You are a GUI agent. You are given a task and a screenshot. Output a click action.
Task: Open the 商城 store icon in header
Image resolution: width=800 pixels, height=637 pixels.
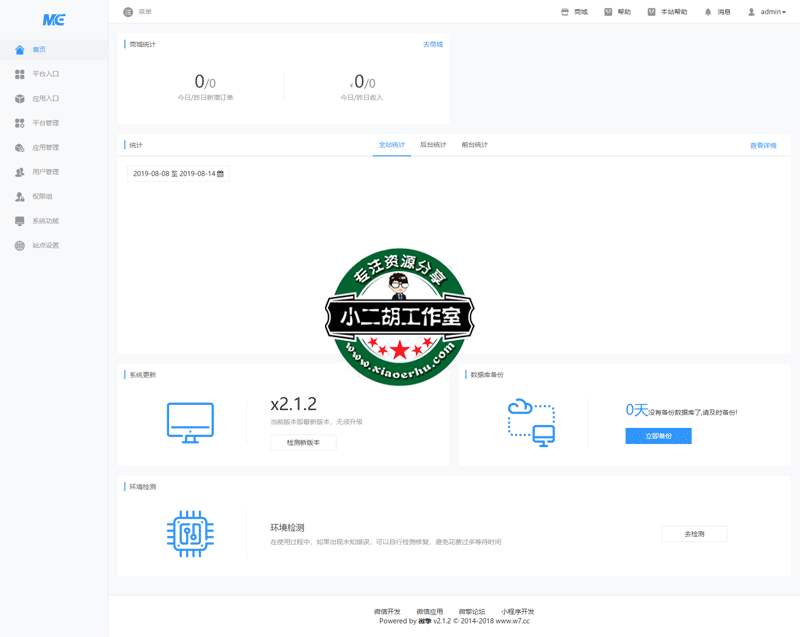565,12
